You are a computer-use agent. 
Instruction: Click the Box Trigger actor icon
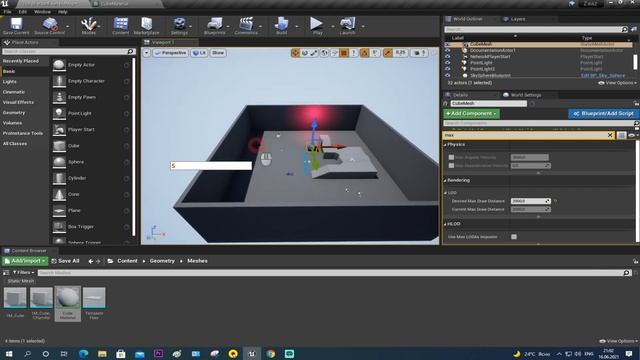pos(59,227)
